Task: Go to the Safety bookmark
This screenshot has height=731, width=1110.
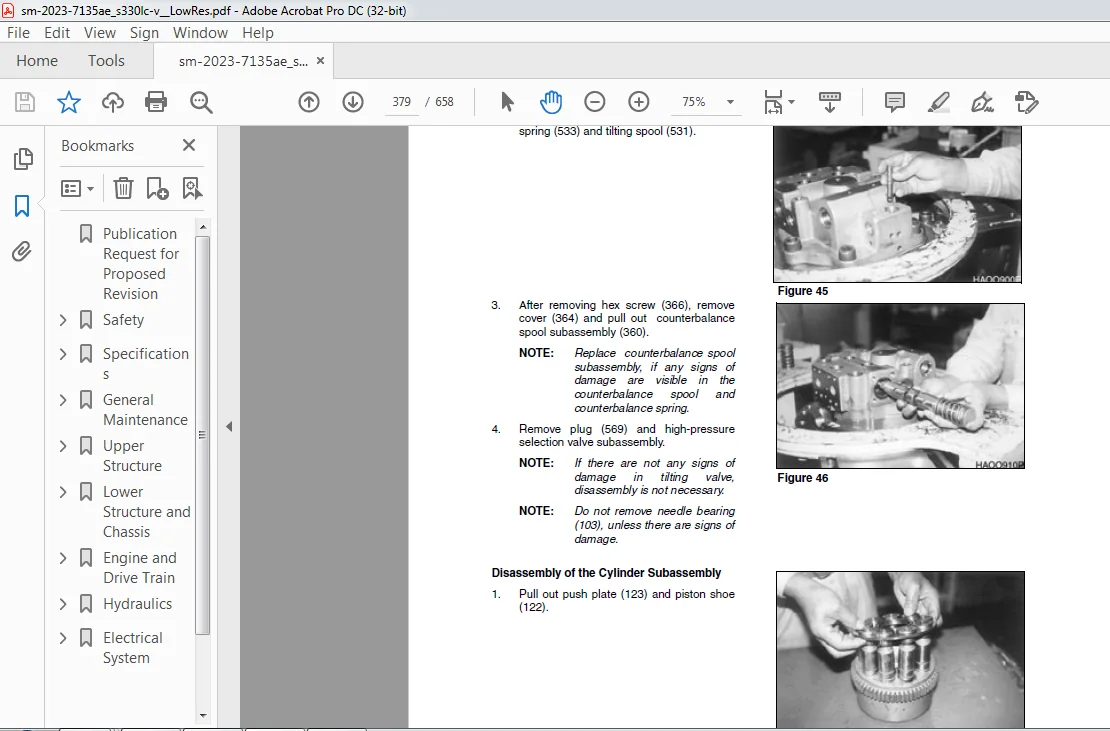Action: [x=123, y=320]
